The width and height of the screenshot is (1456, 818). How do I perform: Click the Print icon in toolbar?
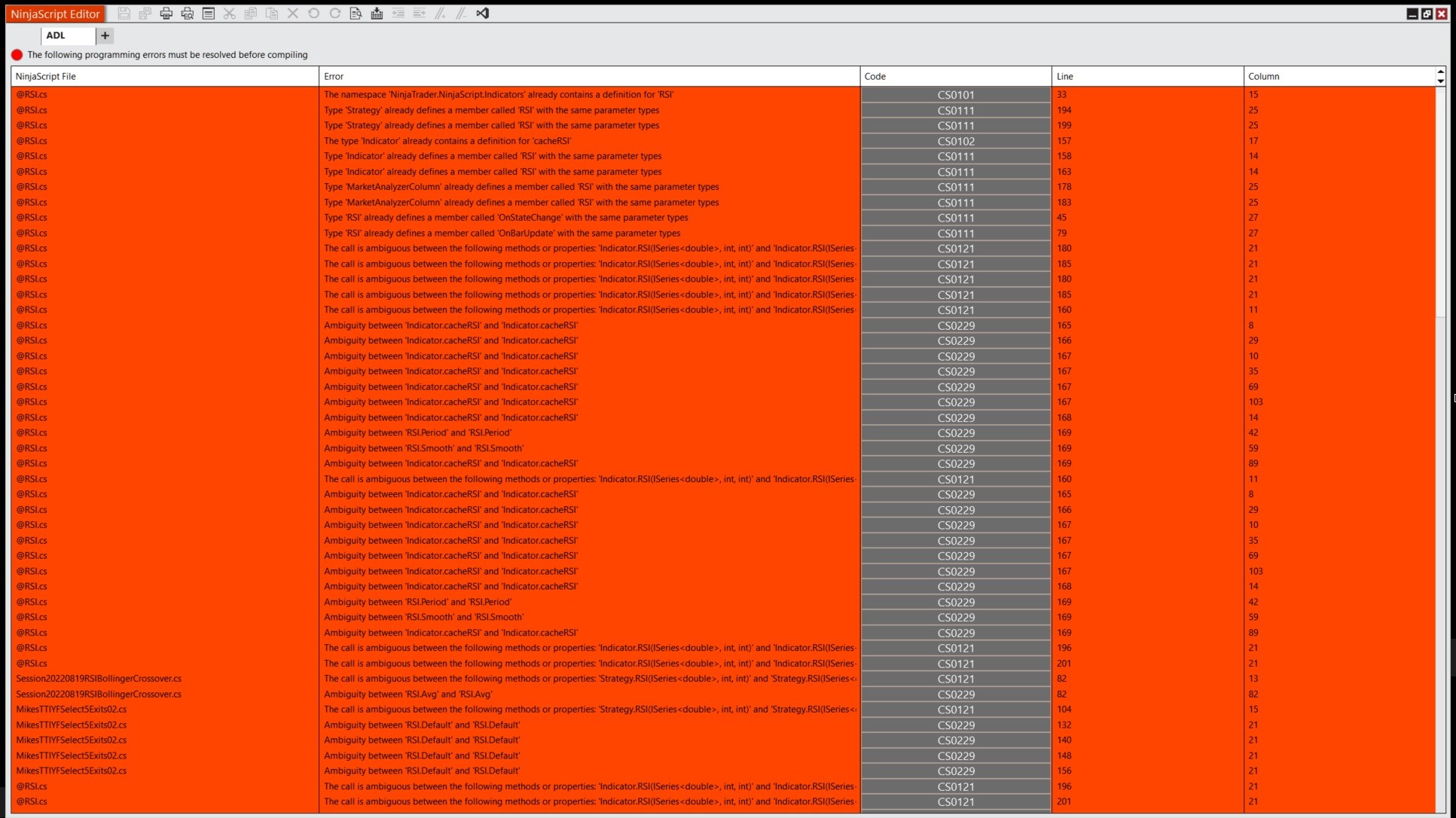click(x=166, y=14)
